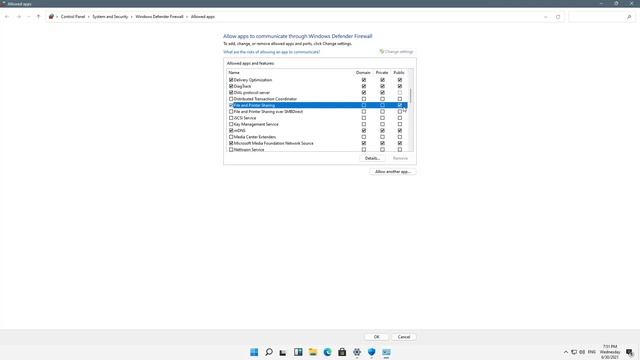640x360 pixels.
Task: Click the search magnifier in search box
Action: pos(629,17)
